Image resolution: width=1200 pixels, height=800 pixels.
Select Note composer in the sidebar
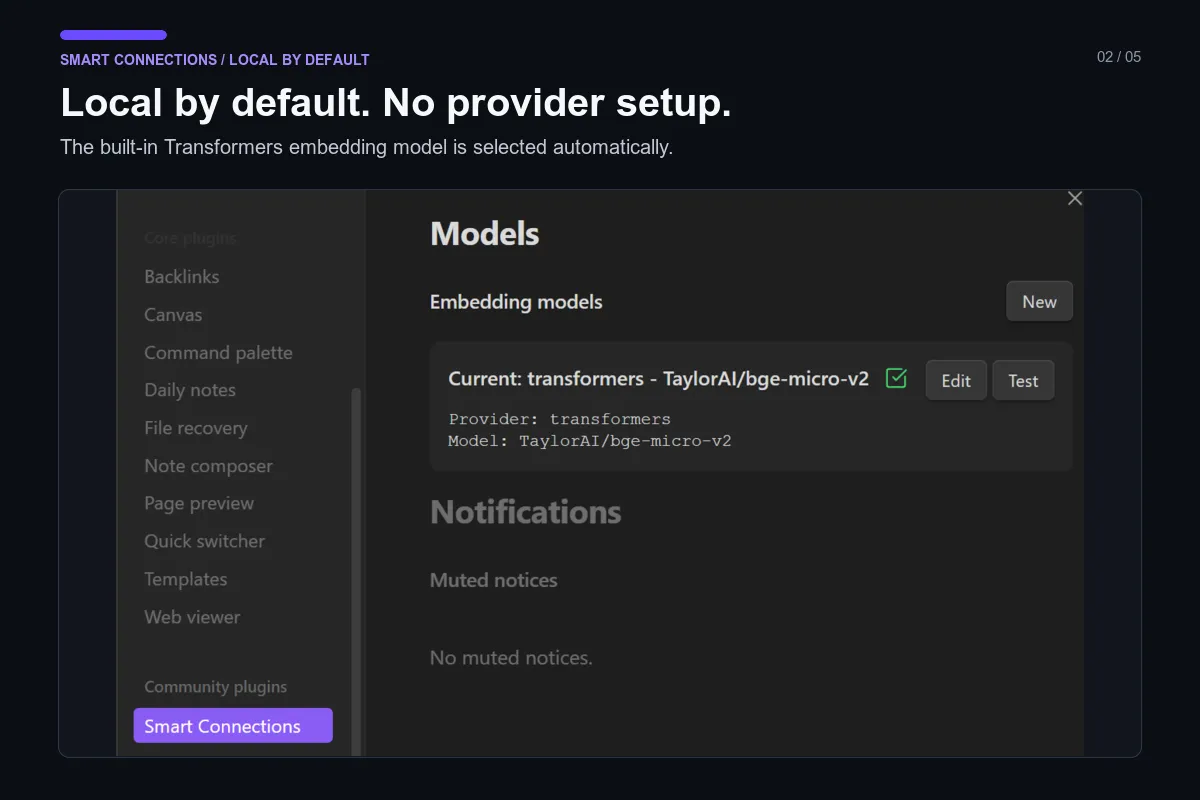[208, 466]
